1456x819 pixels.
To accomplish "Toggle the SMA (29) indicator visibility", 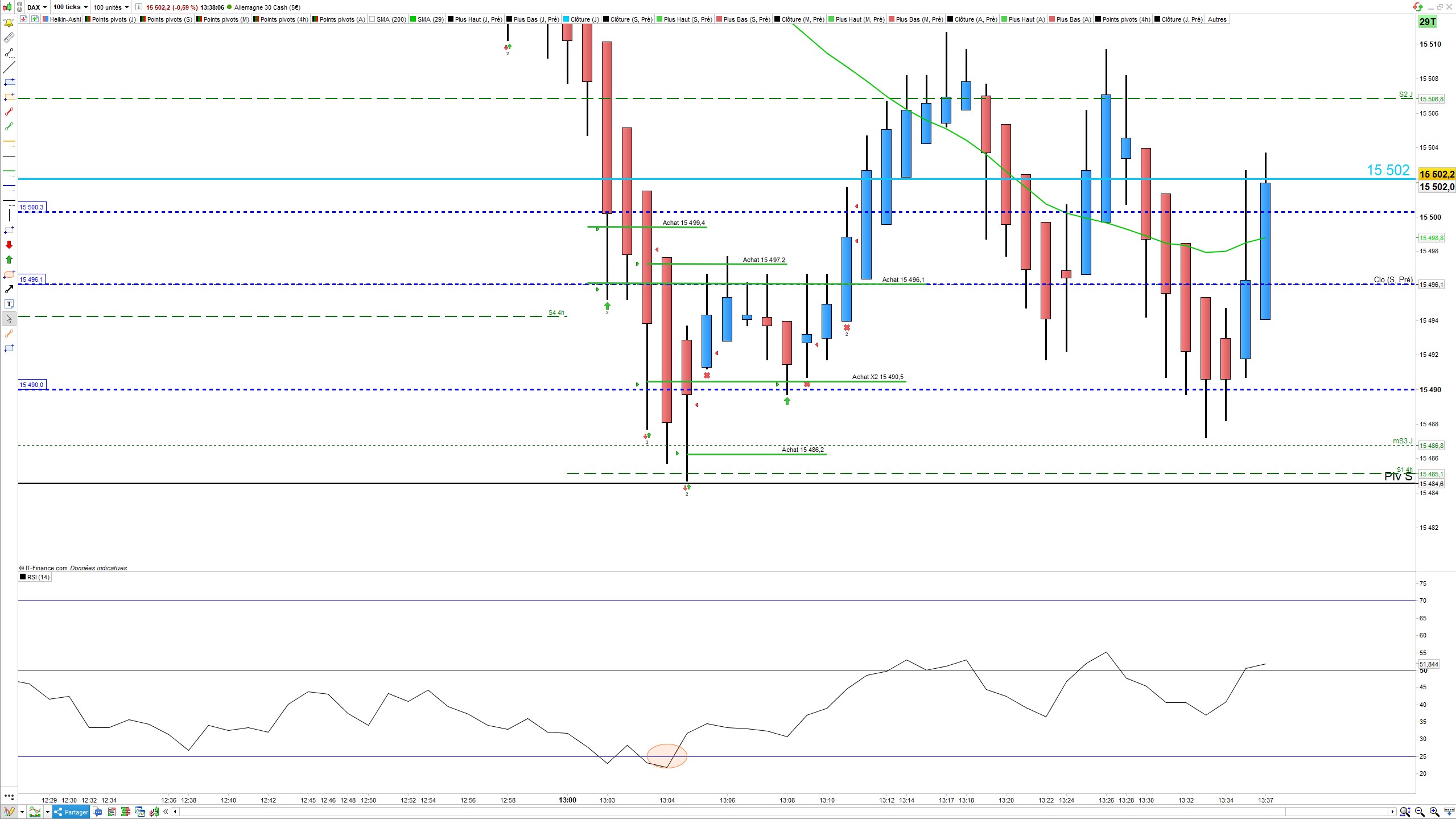I will [x=413, y=19].
